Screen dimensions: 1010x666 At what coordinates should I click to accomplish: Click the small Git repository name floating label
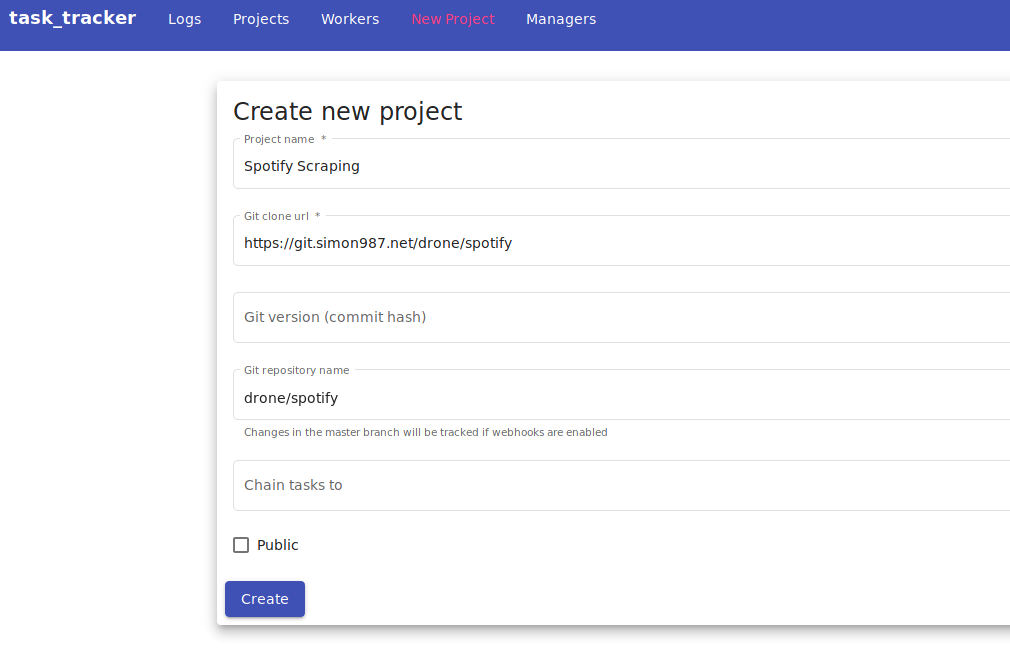296,370
